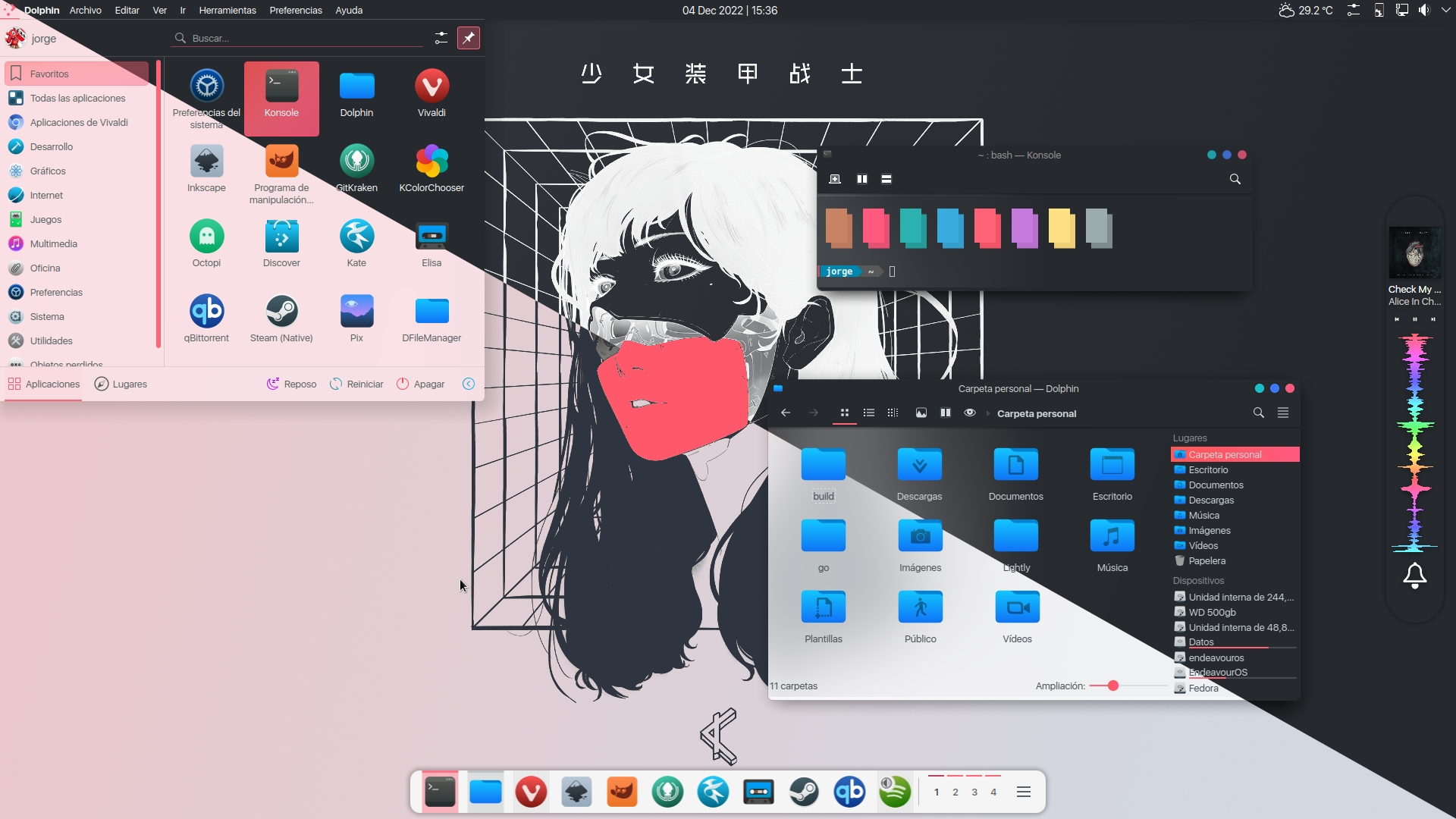Open Konsole's hamburger menu
This screenshot has width=1456, height=819.
click(x=886, y=179)
